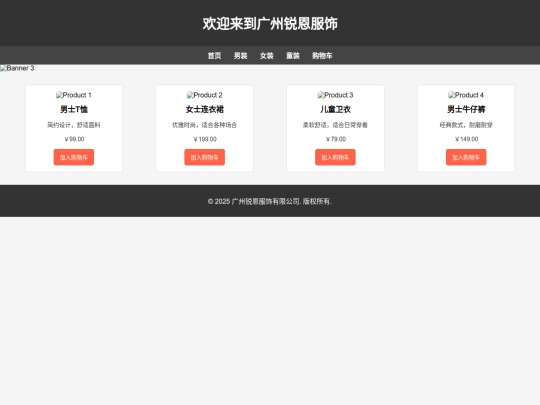Add 男士T恤 to the cart
The image size is (540, 405).
pos(74,157)
